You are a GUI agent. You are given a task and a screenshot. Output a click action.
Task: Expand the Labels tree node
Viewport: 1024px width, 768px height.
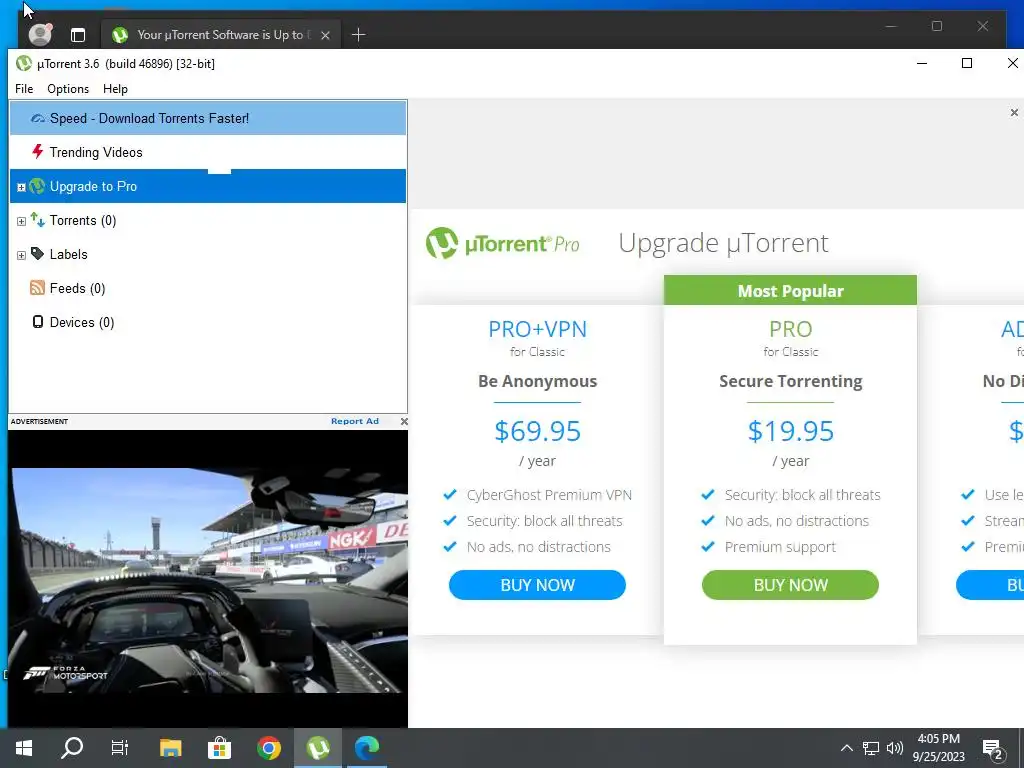tap(21, 255)
